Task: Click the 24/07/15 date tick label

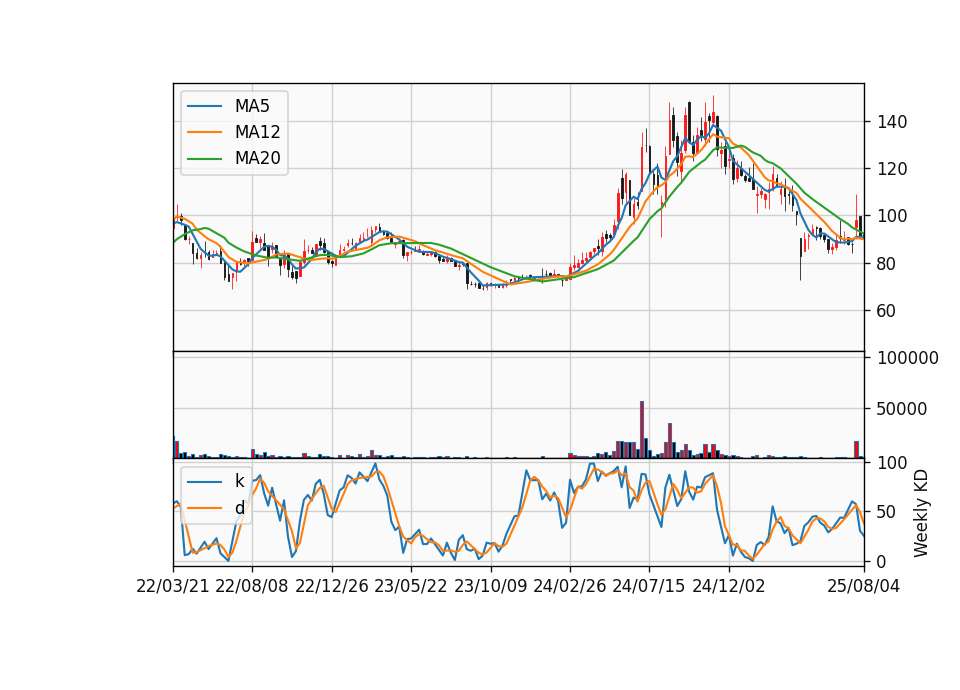Action: click(649, 586)
